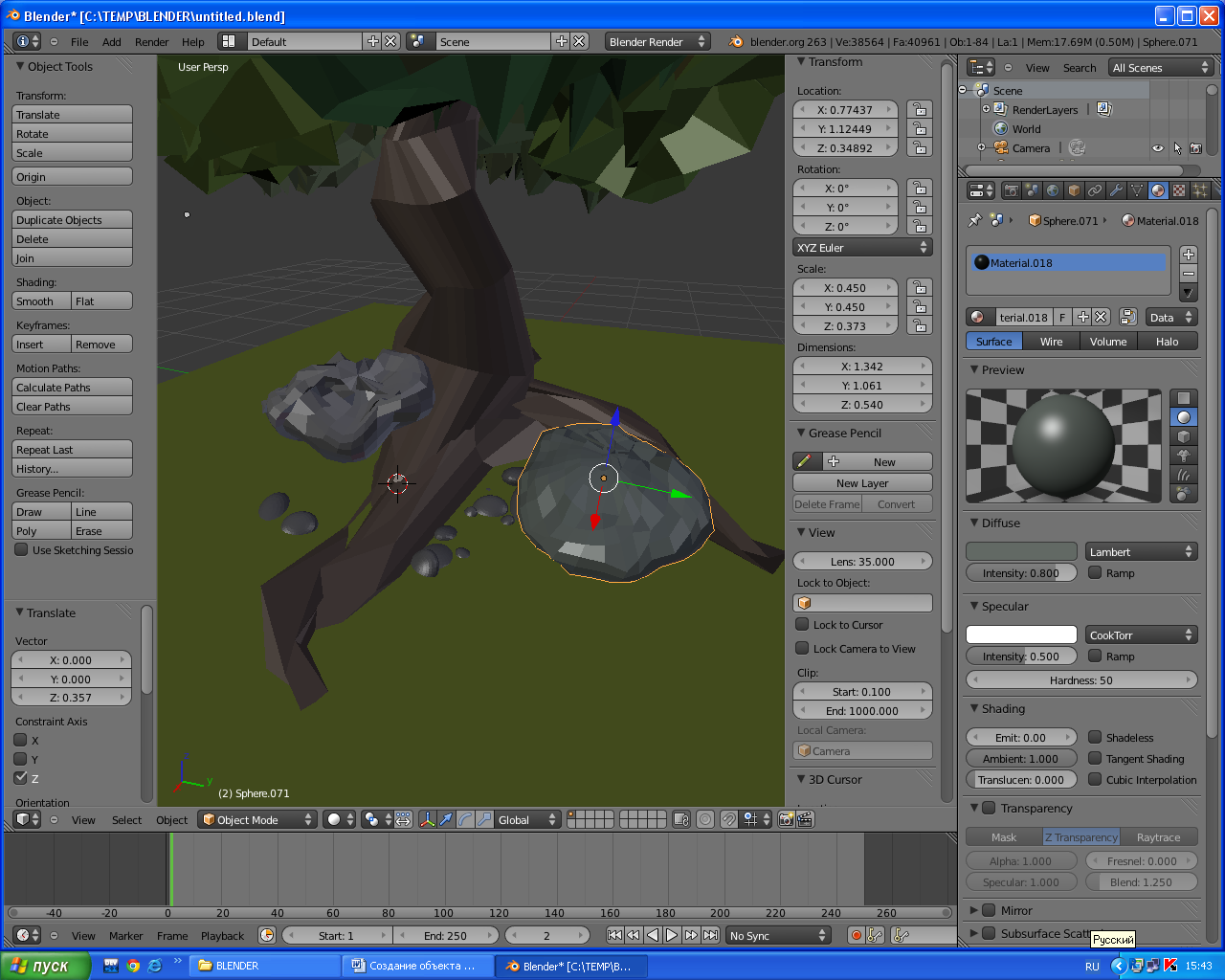Image resolution: width=1225 pixels, height=980 pixels.
Task: Enable Shadeless shading option
Action: click(x=1095, y=737)
